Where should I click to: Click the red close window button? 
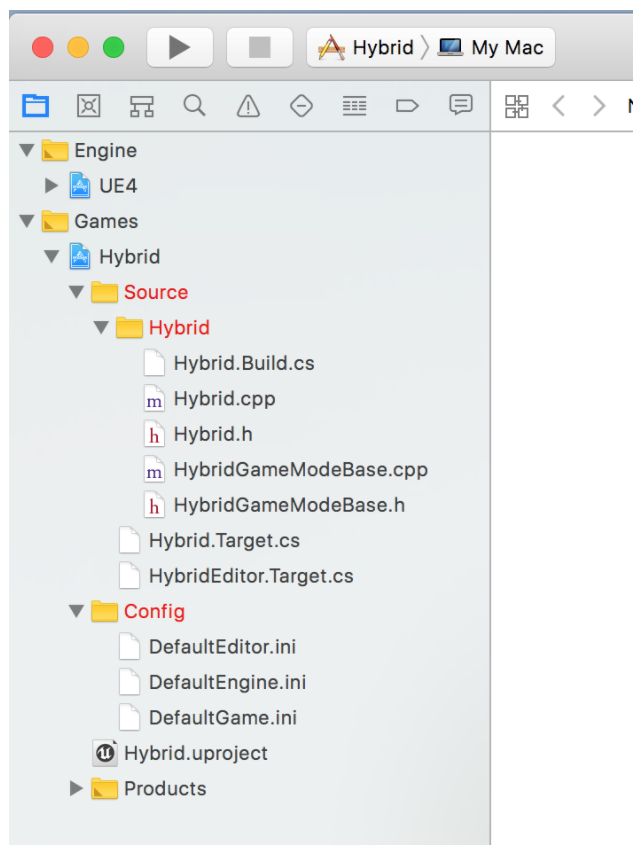tap(42, 47)
